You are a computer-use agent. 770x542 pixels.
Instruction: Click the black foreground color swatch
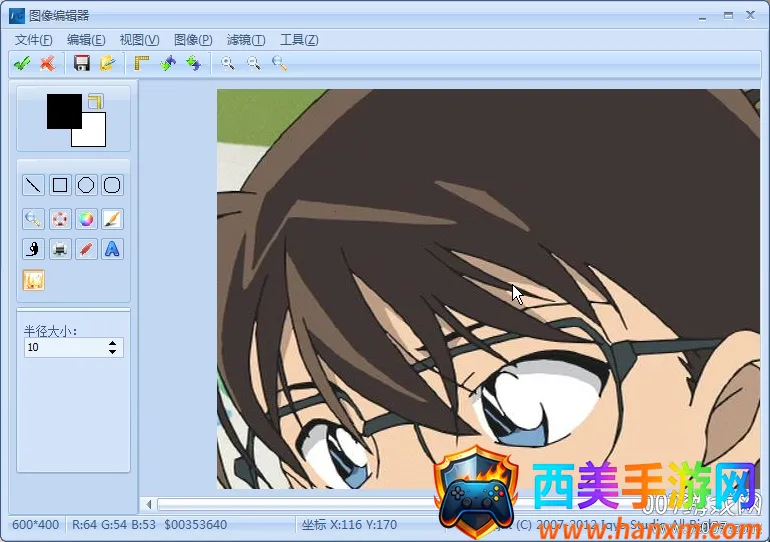tap(62, 109)
